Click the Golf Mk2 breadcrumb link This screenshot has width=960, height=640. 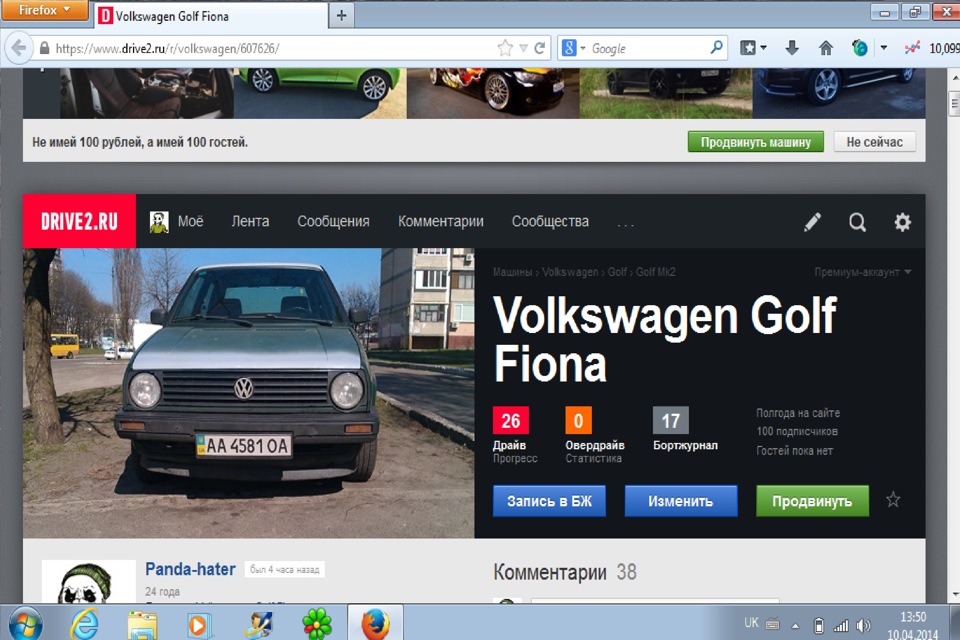click(656, 272)
